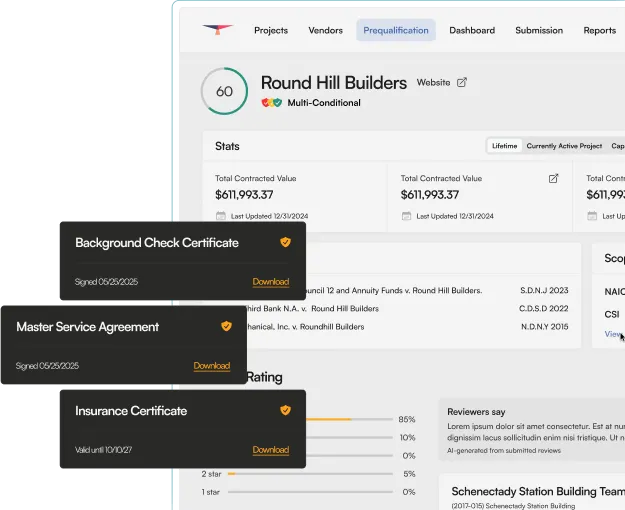The width and height of the screenshot is (625, 510).
Task: Click the Round Hill Builders heading
Action: click(x=334, y=83)
